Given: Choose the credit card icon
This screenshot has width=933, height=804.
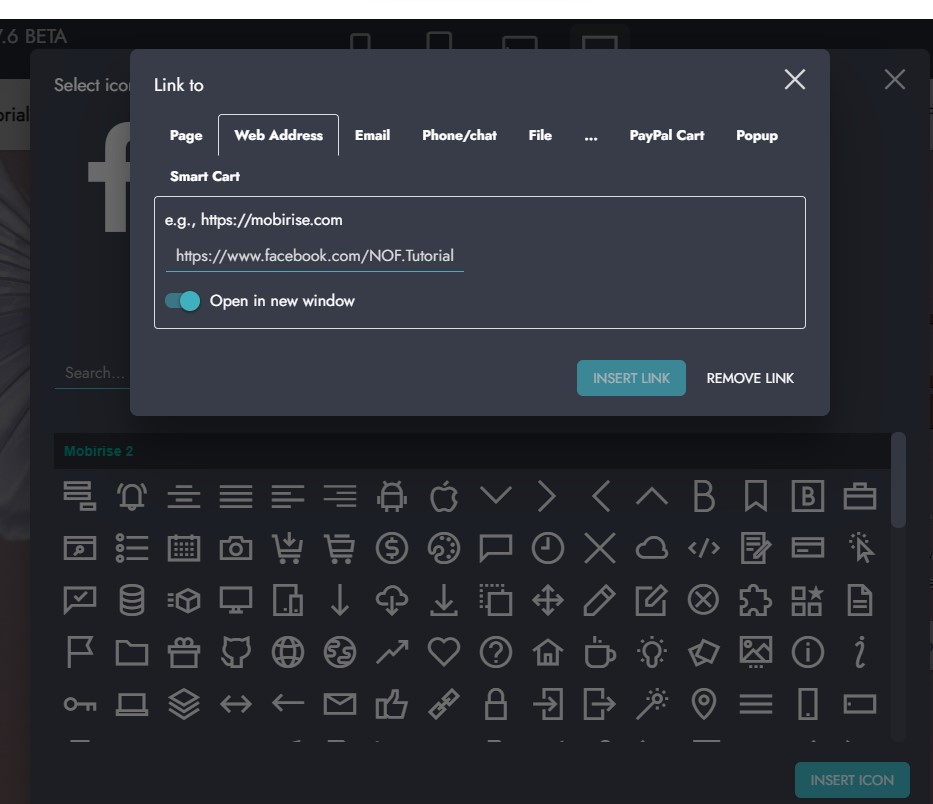Looking at the screenshot, I should point(807,548).
